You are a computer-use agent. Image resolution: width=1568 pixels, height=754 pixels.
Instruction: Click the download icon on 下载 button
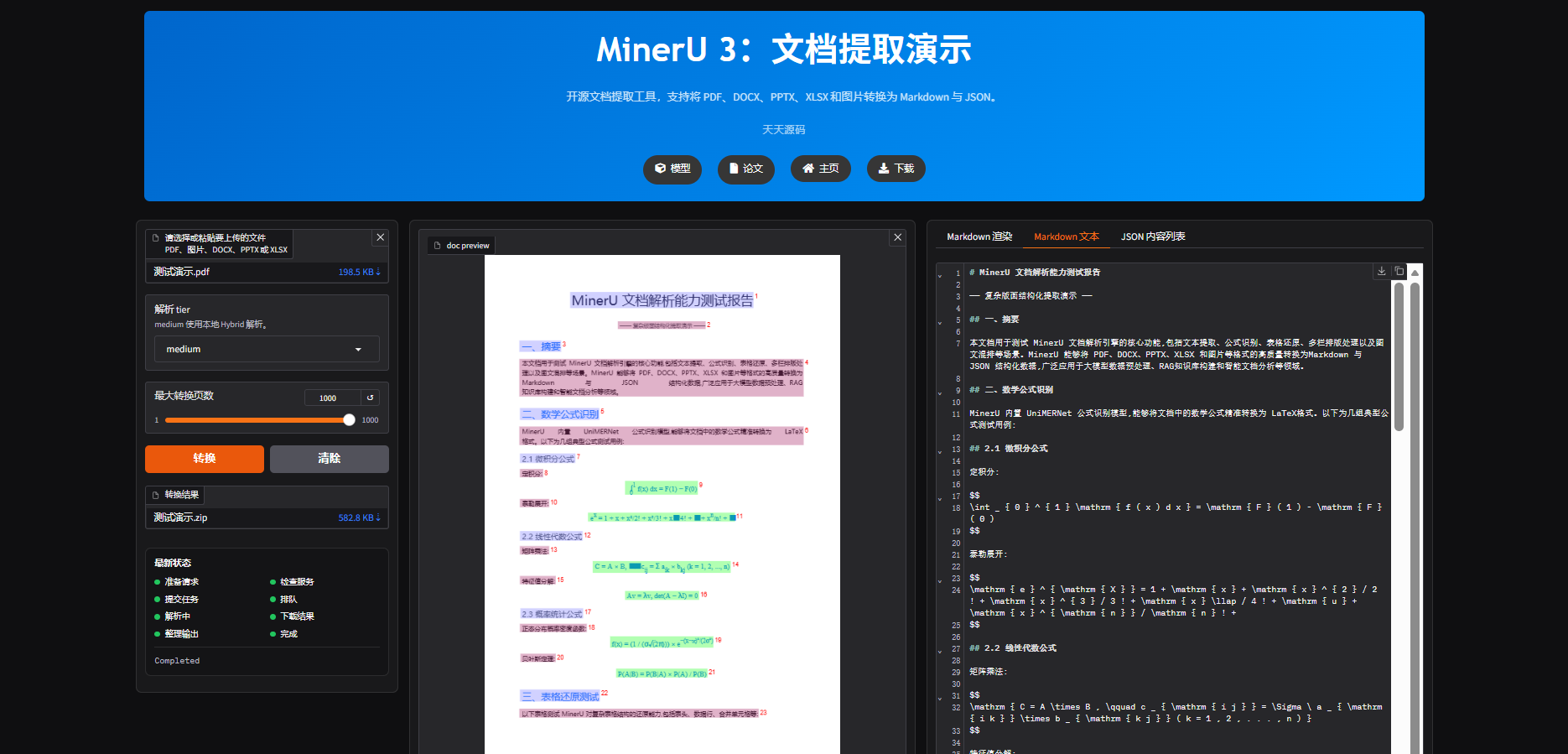click(x=884, y=169)
